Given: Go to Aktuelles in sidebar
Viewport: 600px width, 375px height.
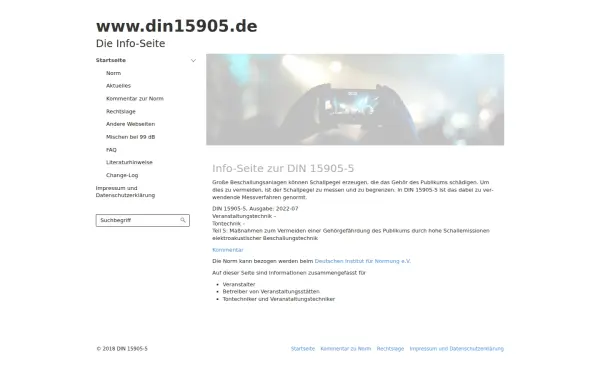Looking at the screenshot, I should (x=118, y=86).
